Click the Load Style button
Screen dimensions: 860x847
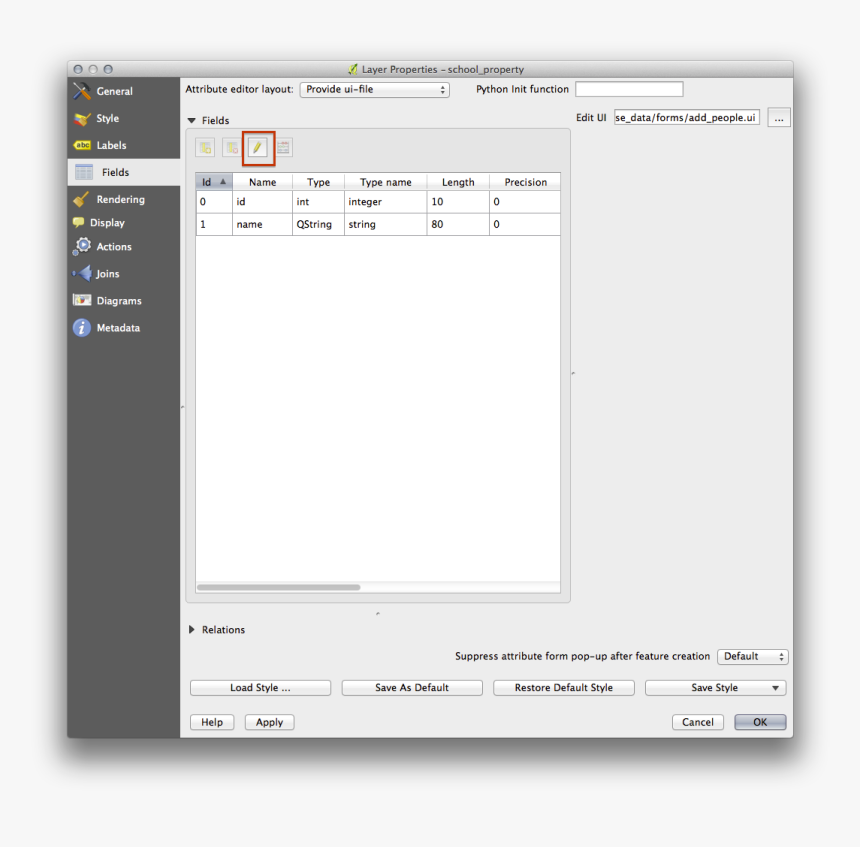(260, 687)
